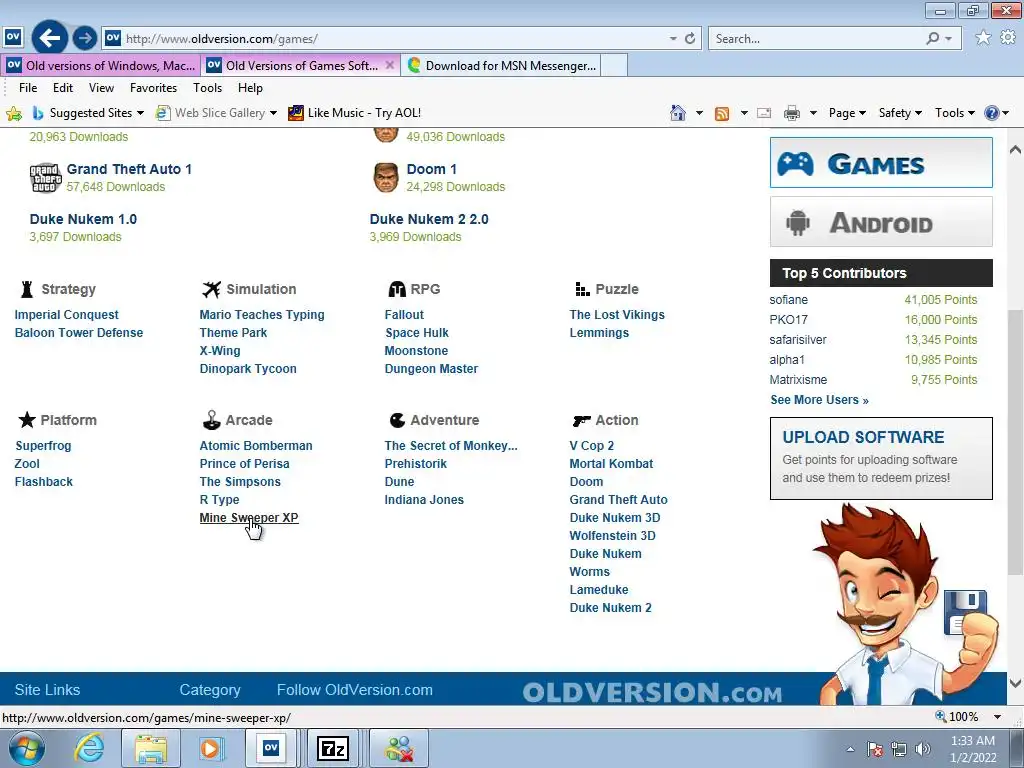The width and height of the screenshot is (1024, 768).
Task: Go back with the browser Back arrow
Action: click(x=50, y=38)
